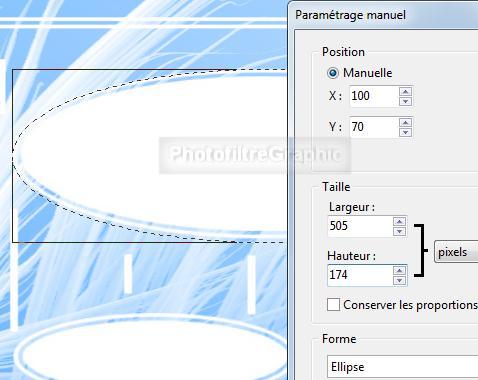Enable Conserver les proportions checkbox
The image size is (478, 380).
tap(333, 305)
